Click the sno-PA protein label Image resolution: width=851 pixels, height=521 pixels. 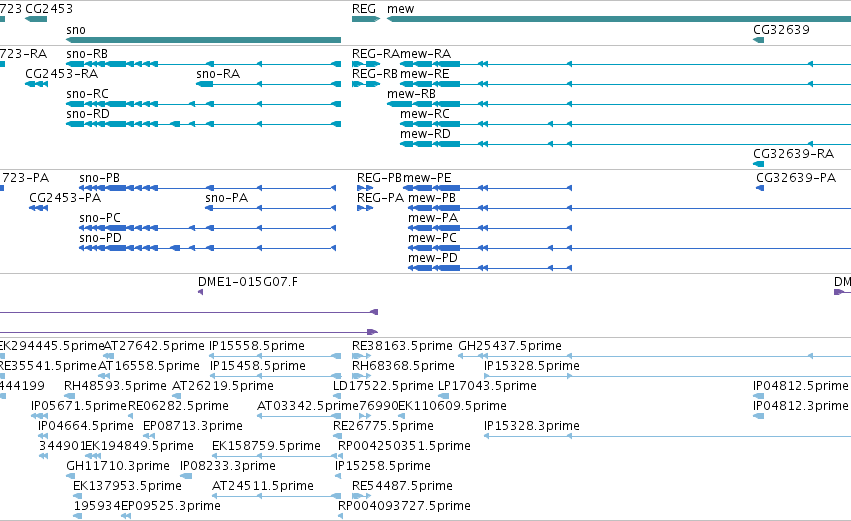226,198
